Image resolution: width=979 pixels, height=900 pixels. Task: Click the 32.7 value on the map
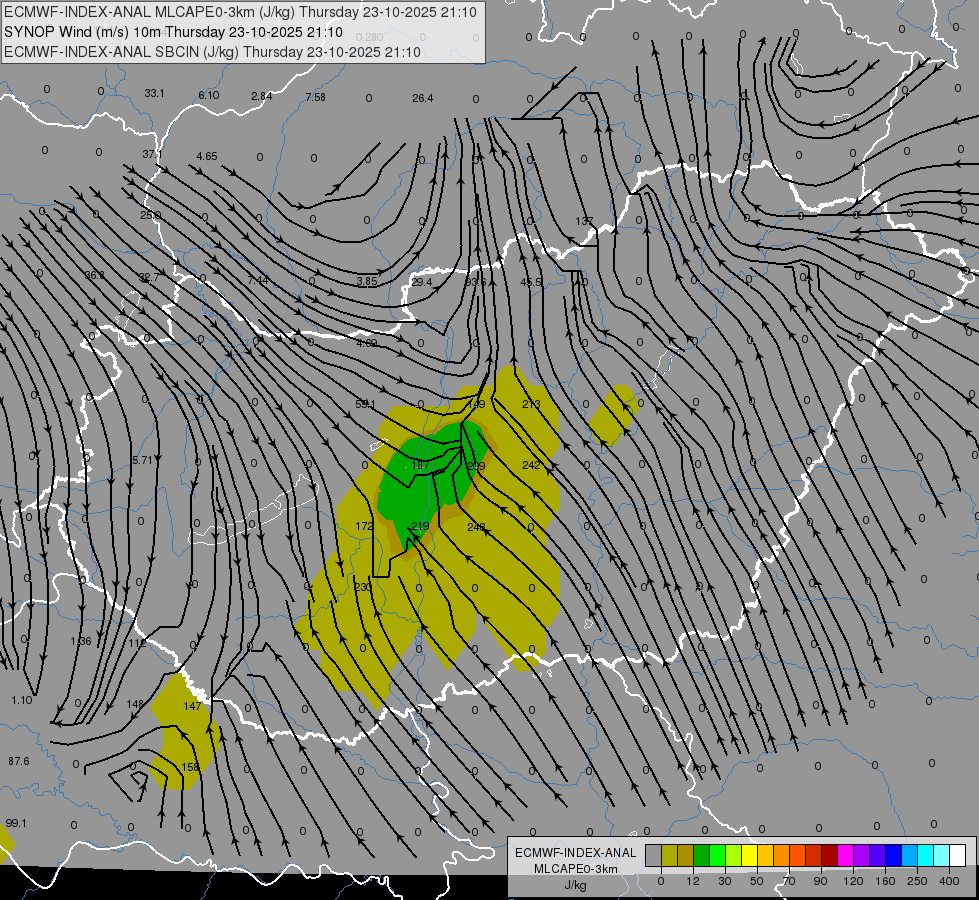[149, 277]
